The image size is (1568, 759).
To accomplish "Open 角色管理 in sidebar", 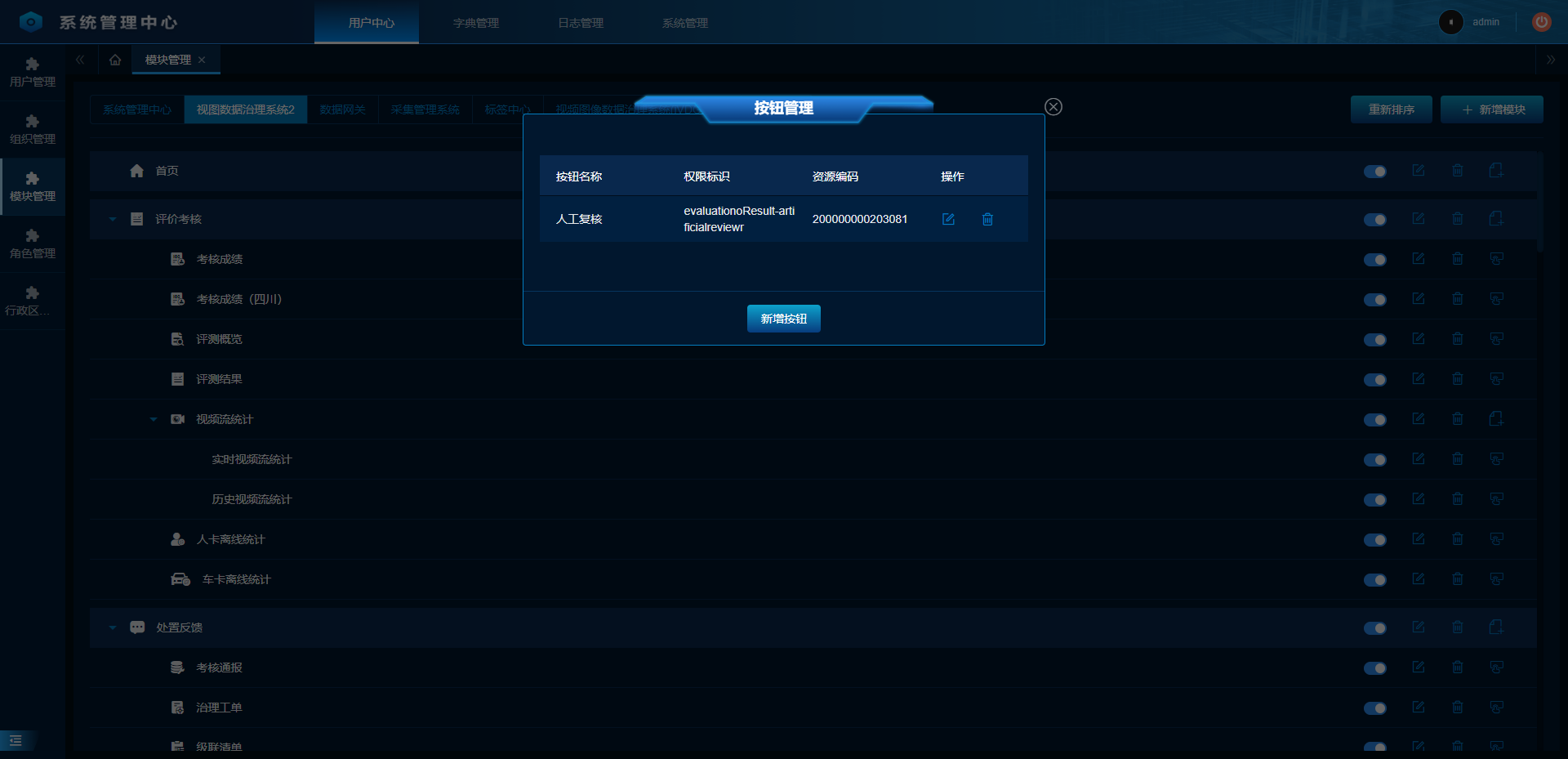I will (33, 244).
